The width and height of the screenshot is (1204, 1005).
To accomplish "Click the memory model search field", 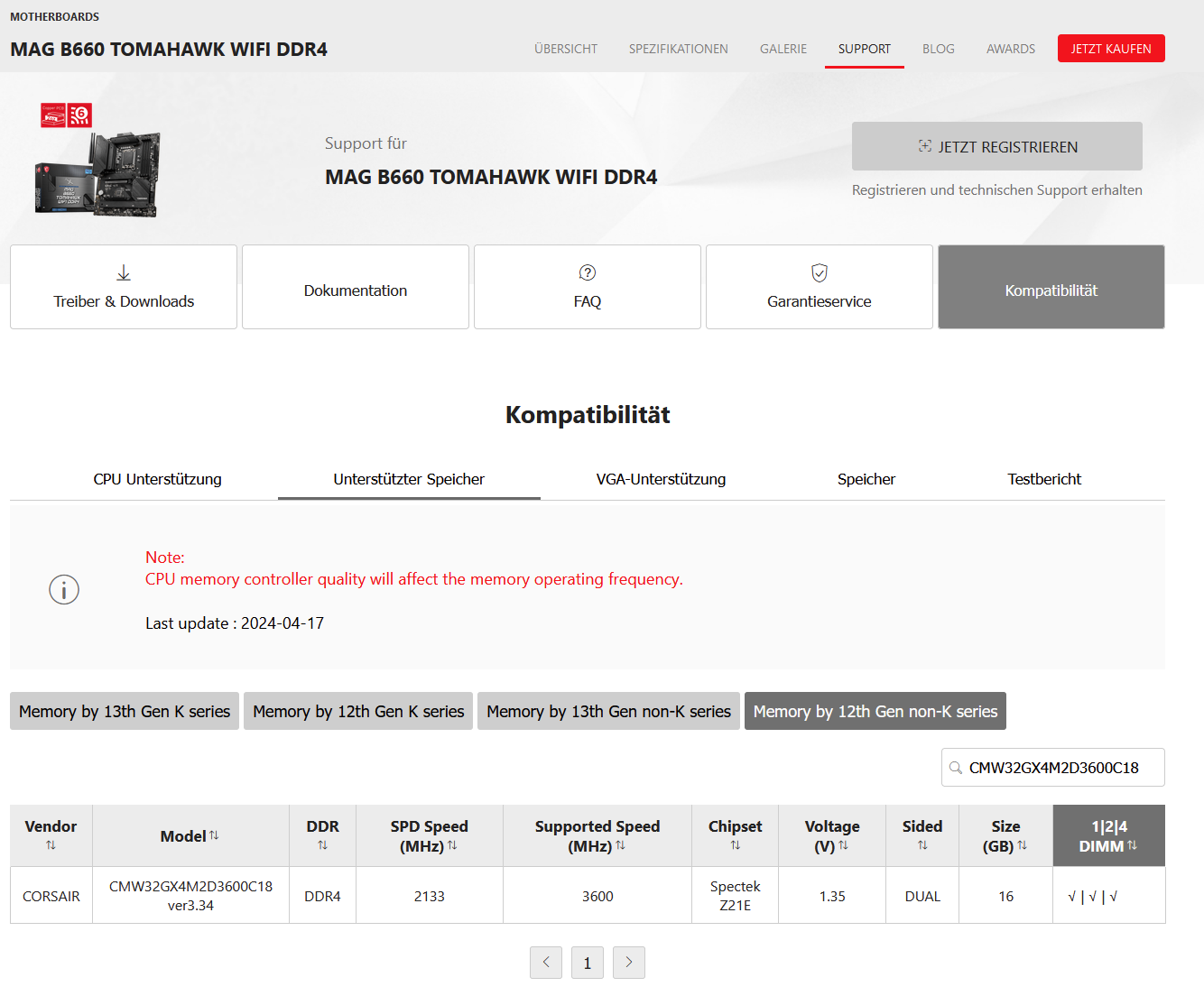I will point(1053,768).
